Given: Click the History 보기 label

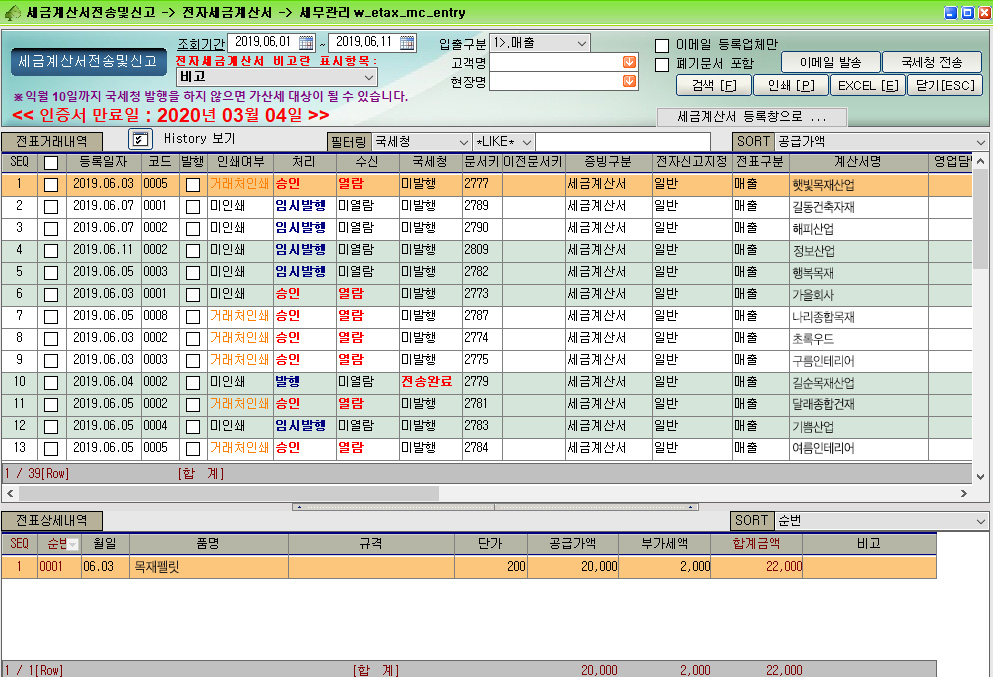Looking at the screenshot, I should pos(199,139).
